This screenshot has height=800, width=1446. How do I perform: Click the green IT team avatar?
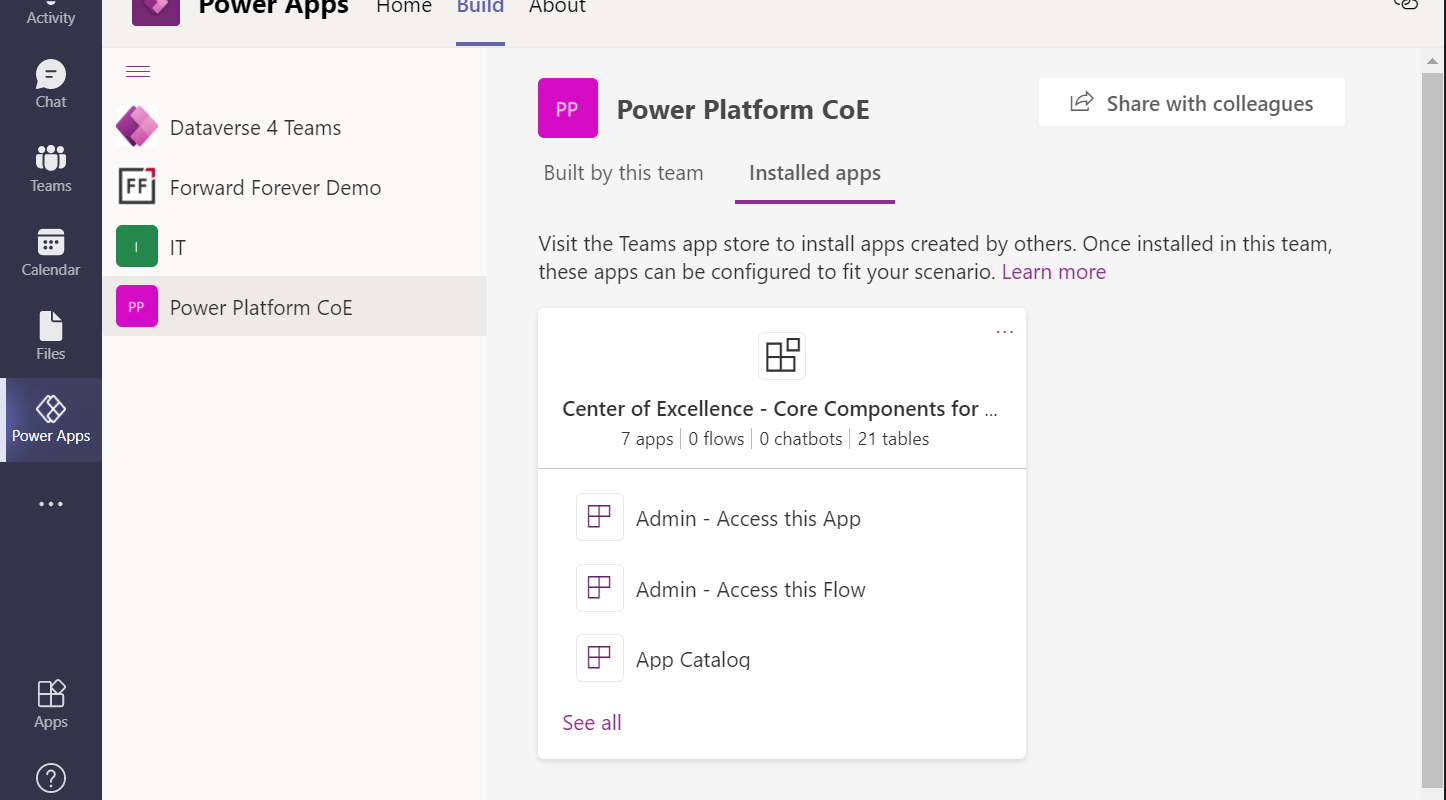tap(137, 247)
